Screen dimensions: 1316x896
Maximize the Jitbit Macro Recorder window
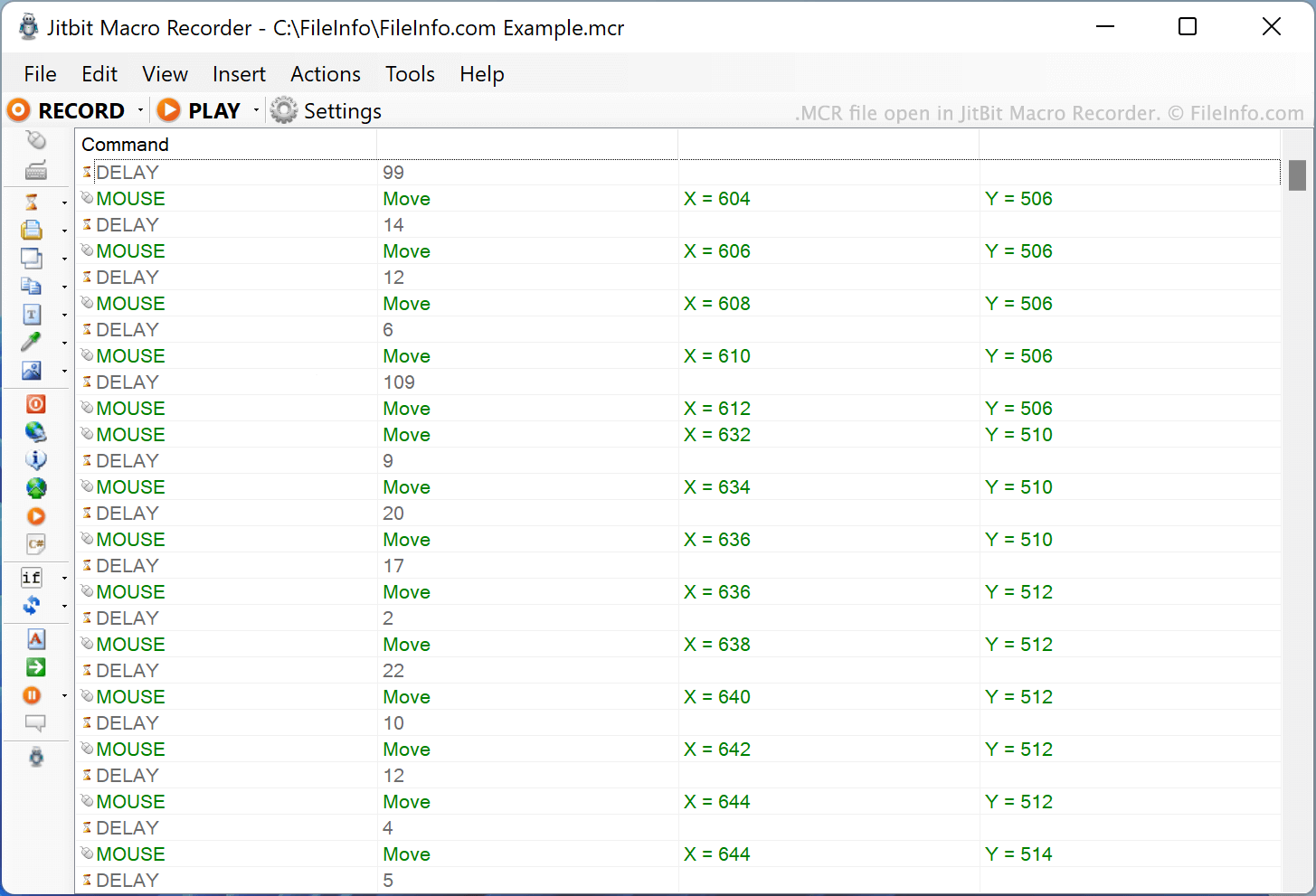pyautogui.click(x=1188, y=27)
